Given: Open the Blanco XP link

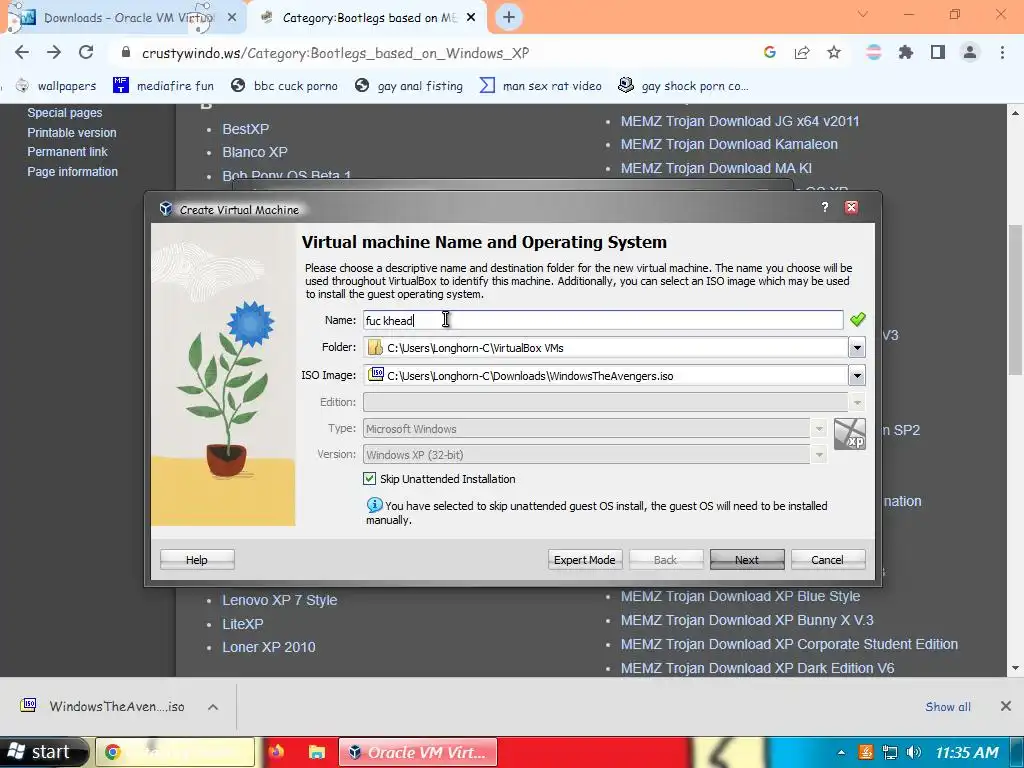Looking at the screenshot, I should tap(255, 152).
